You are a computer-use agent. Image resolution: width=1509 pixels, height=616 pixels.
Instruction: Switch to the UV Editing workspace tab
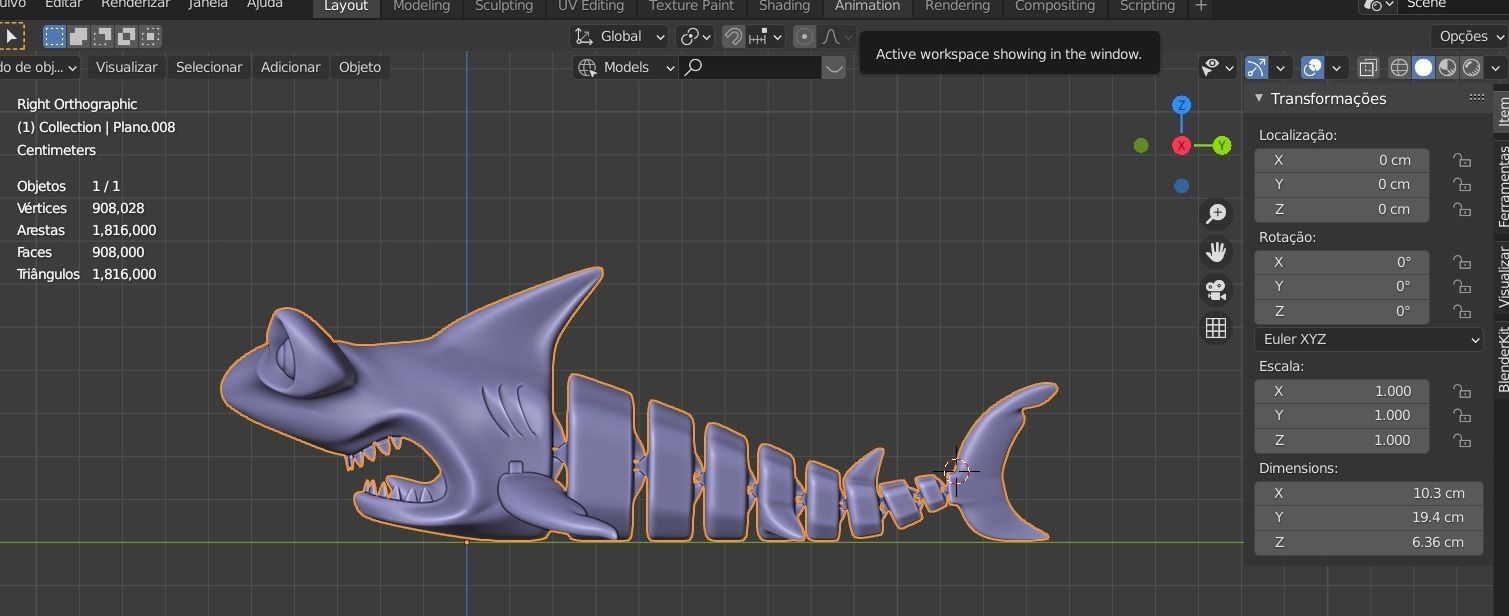pyautogui.click(x=590, y=6)
